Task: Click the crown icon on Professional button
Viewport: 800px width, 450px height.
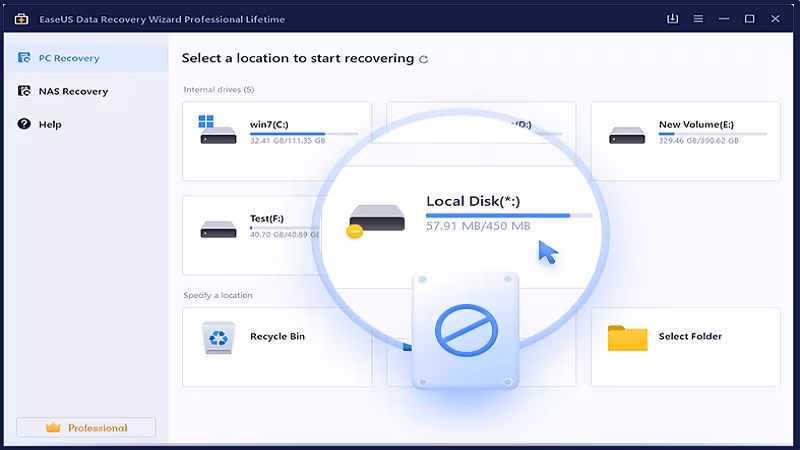Action: (53, 428)
